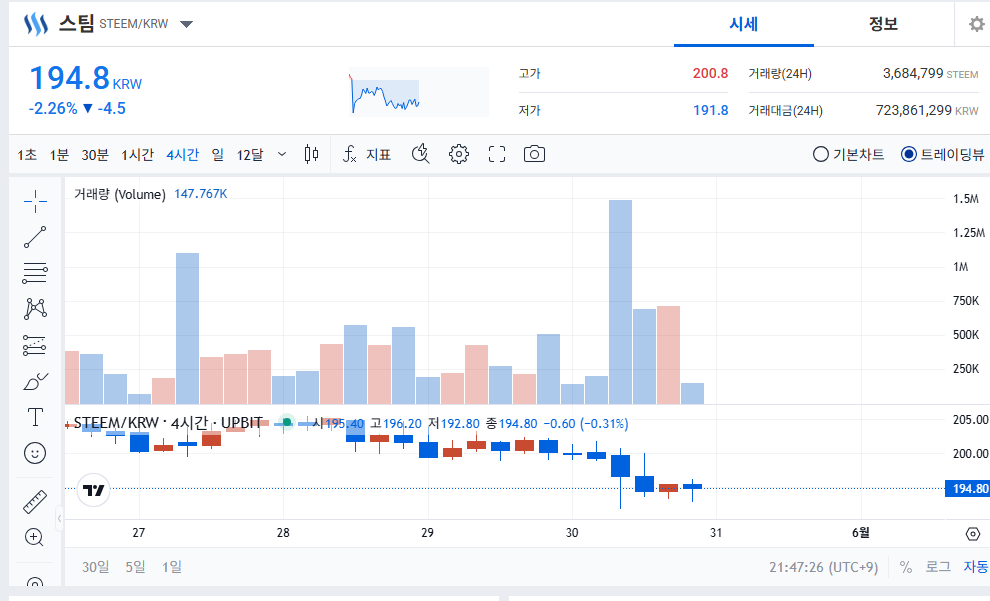The height and width of the screenshot is (601, 990).
Task: Click the Steem coin logo
Action: click(35, 24)
